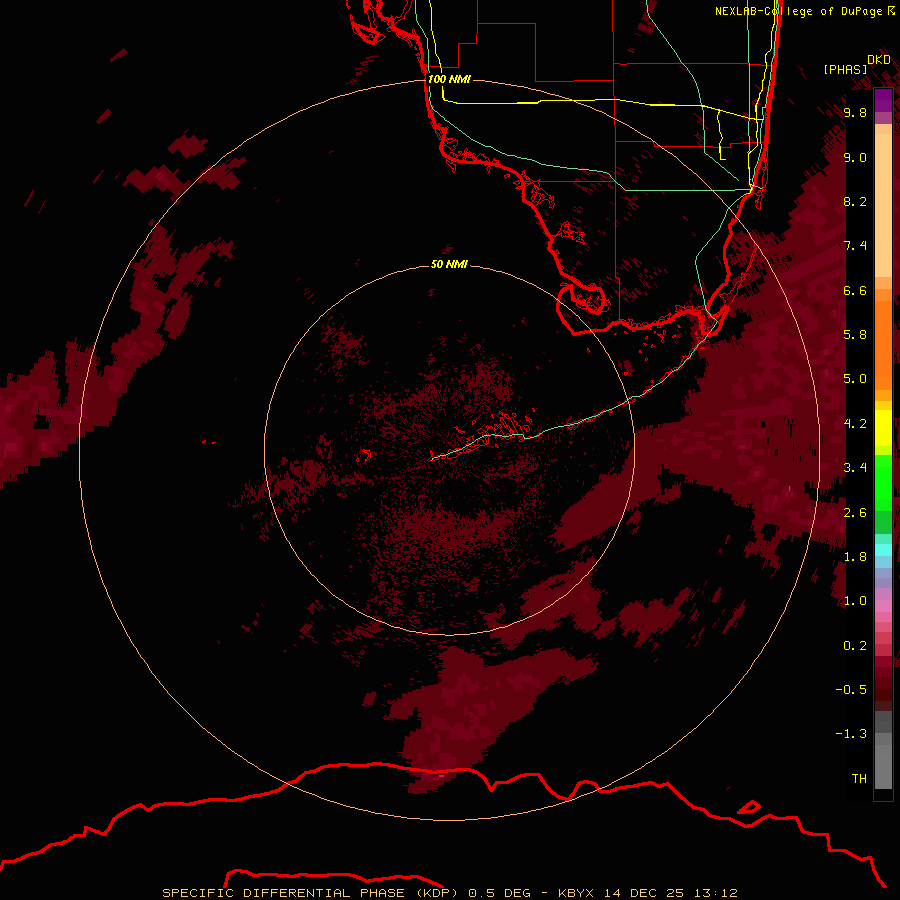
Task: Click the 1.0 value on the color scale
Action: pyautogui.click(x=855, y=601)
